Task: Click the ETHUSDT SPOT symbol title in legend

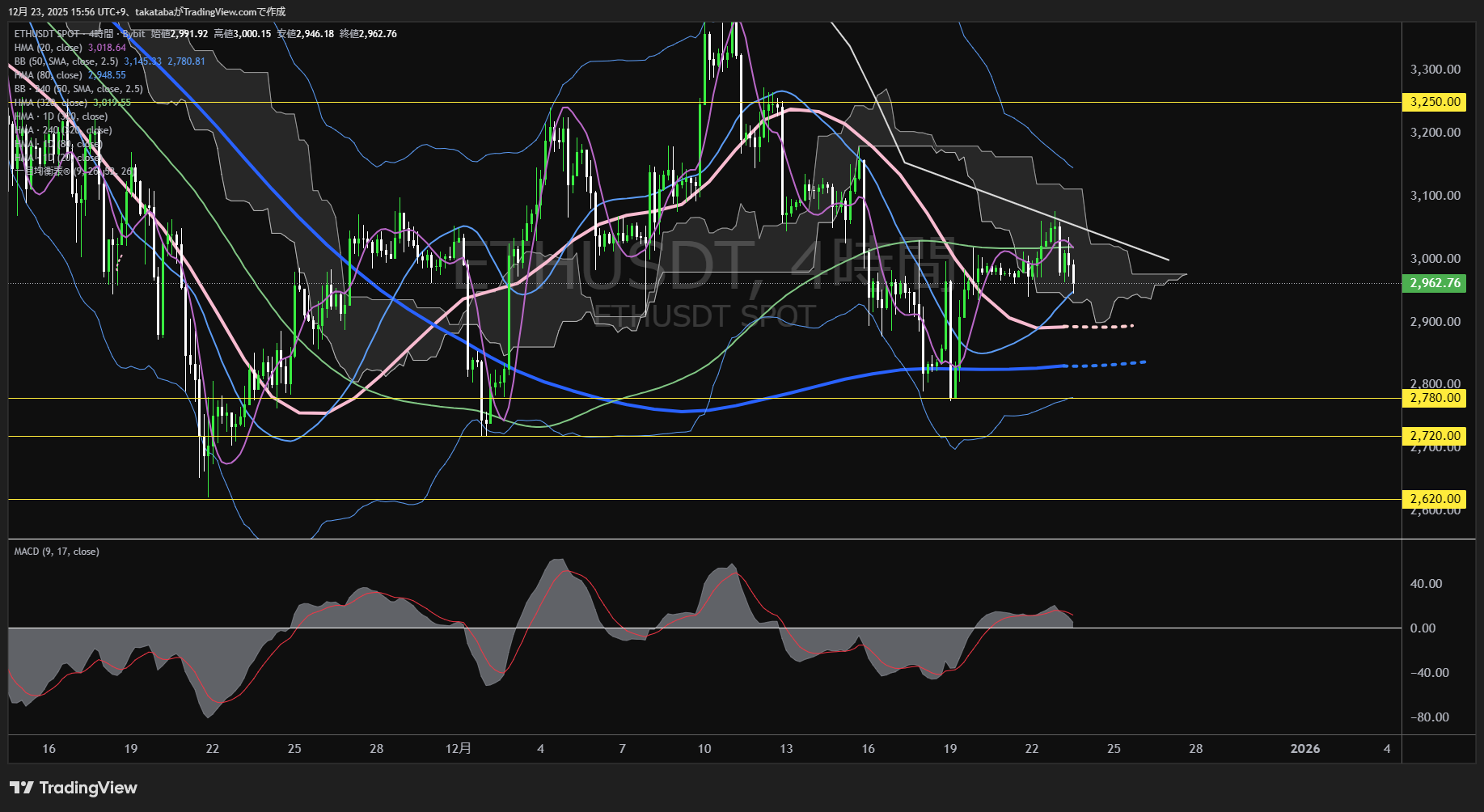Action: coord(47,34)
